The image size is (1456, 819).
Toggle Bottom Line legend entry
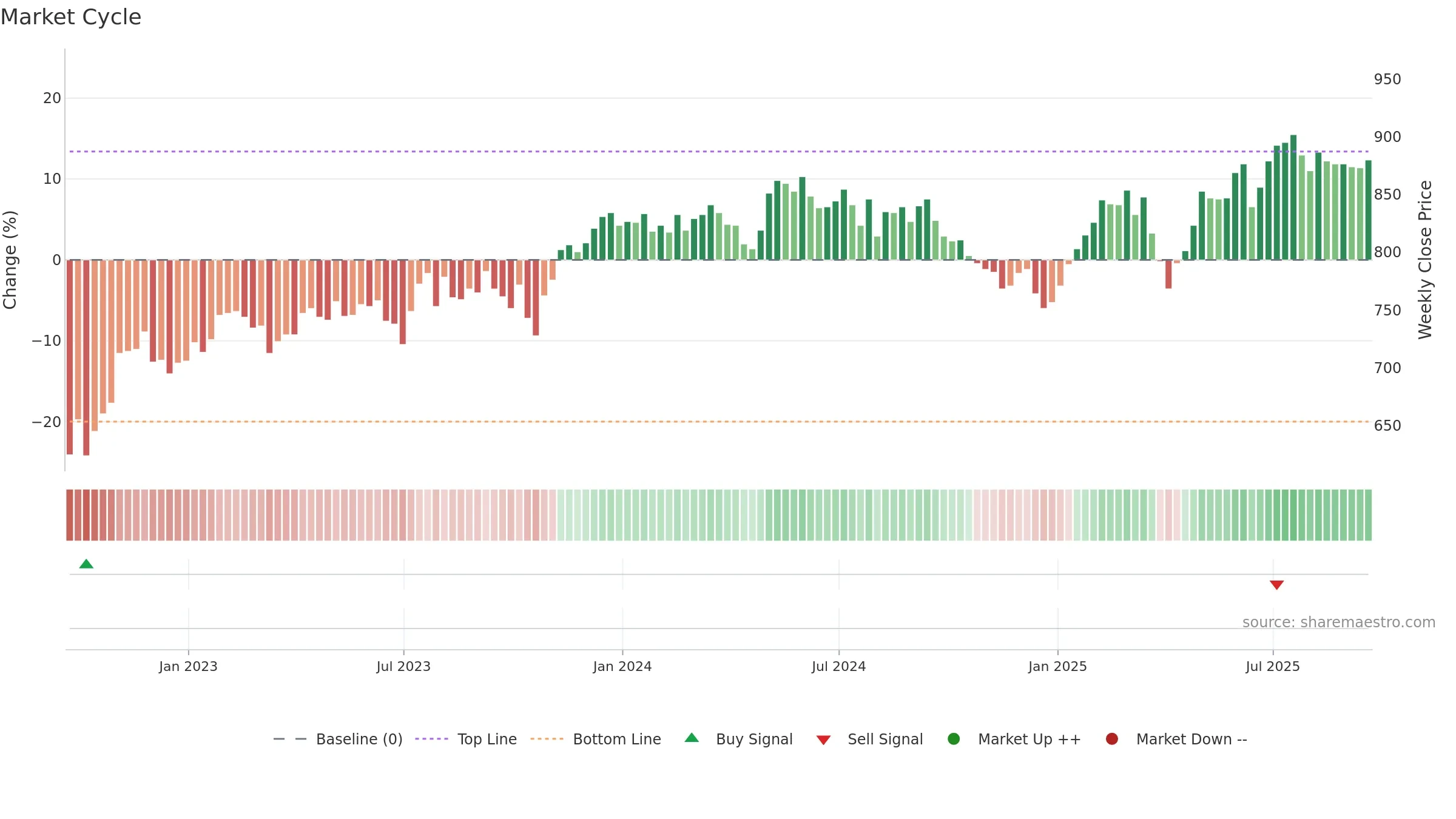click(x=596, y=739)
